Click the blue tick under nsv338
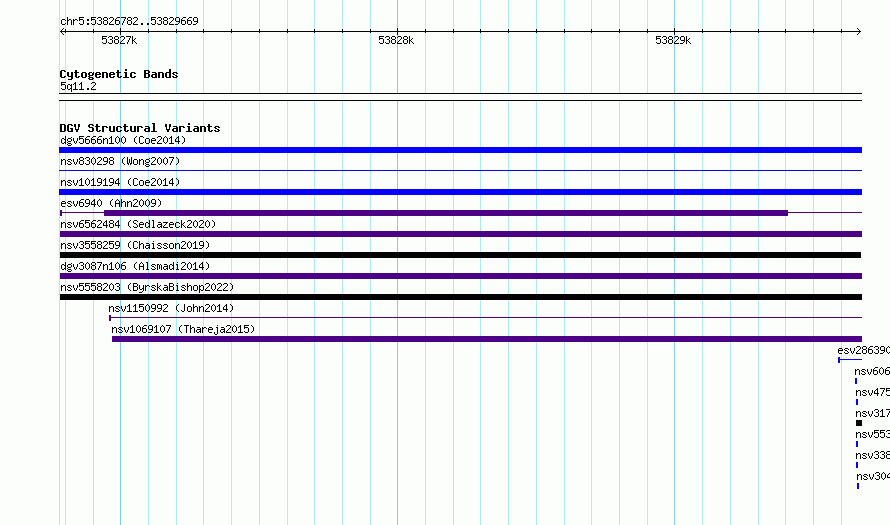The image size is (890, 525). (857, 465)
